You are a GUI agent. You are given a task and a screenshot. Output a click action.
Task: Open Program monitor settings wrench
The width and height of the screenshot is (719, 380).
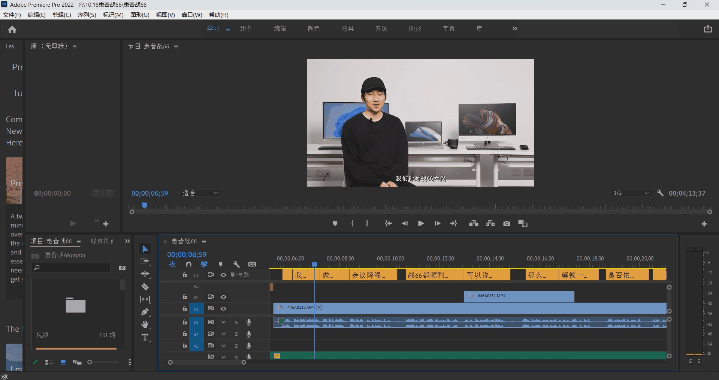tap(660, 193)
